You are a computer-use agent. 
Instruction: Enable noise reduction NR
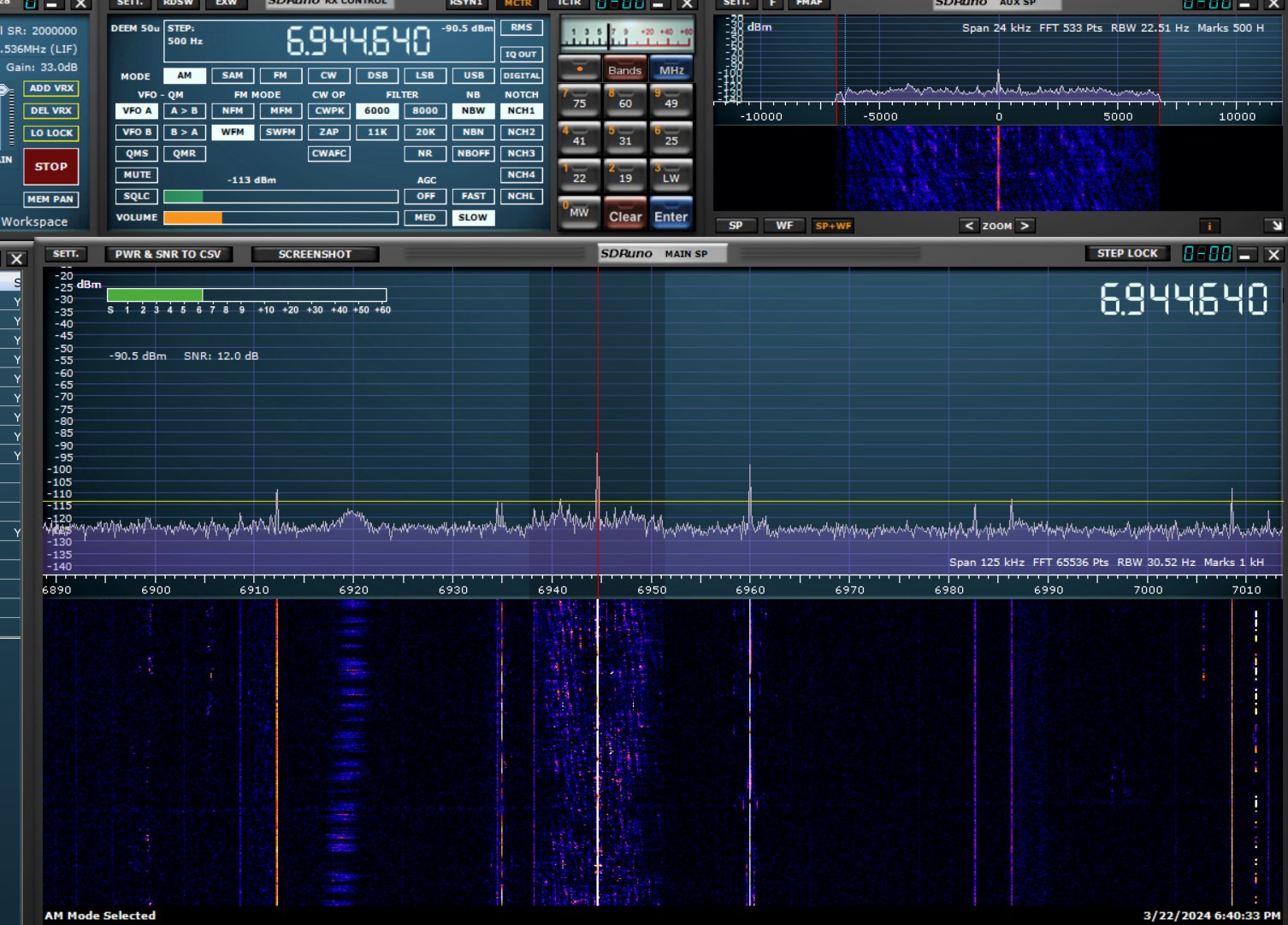tap(425, 153)
